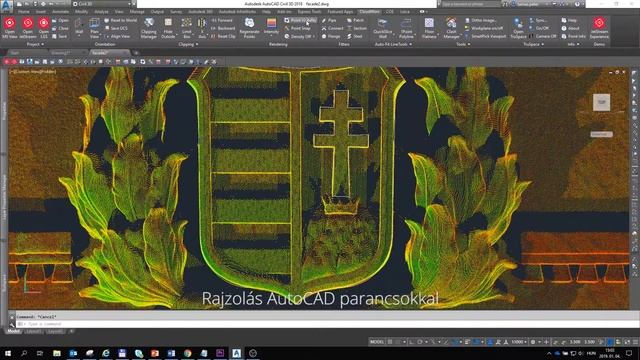Click the Sync command in the TruSpace panel
The width and height of the screenshot is (640, 360).
(538, 20)
